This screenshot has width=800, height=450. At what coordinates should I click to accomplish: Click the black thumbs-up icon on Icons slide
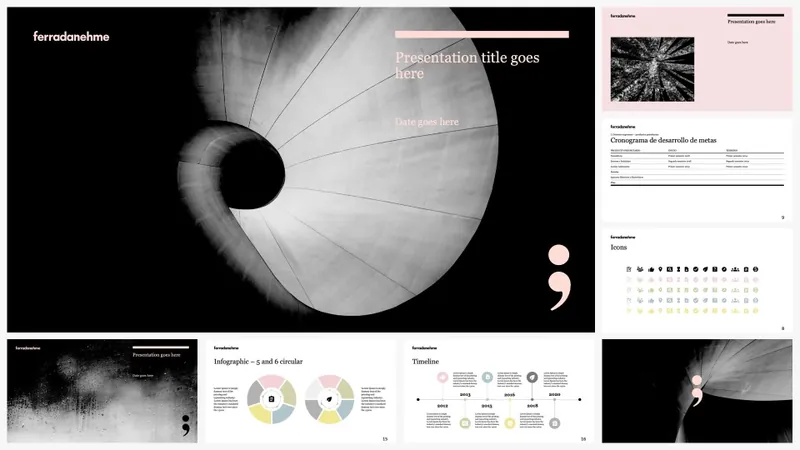click(651, 269)
